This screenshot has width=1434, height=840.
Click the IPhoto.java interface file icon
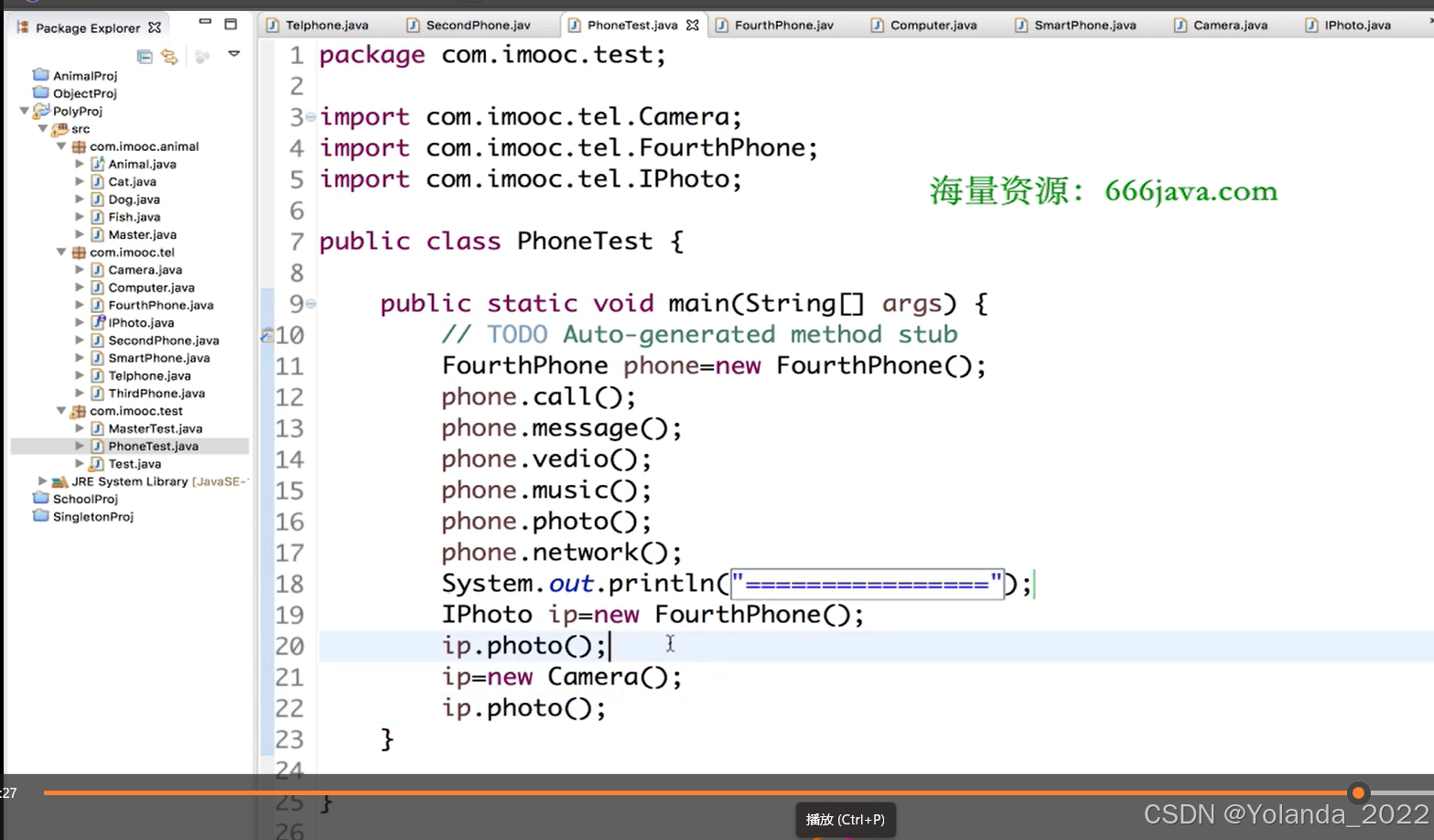(98, 322)
